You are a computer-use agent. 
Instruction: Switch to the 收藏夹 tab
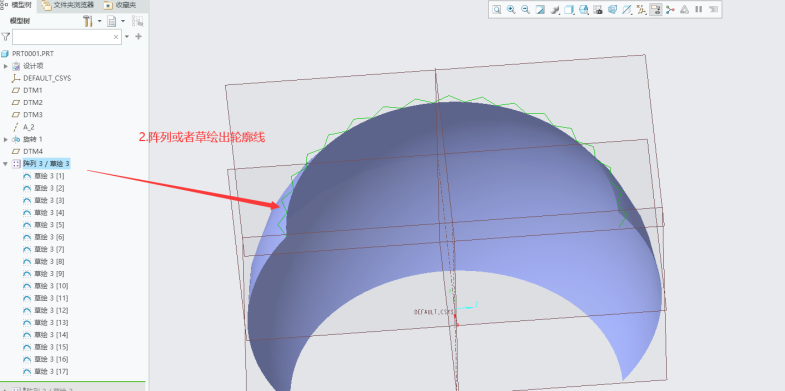coord(120,6)
